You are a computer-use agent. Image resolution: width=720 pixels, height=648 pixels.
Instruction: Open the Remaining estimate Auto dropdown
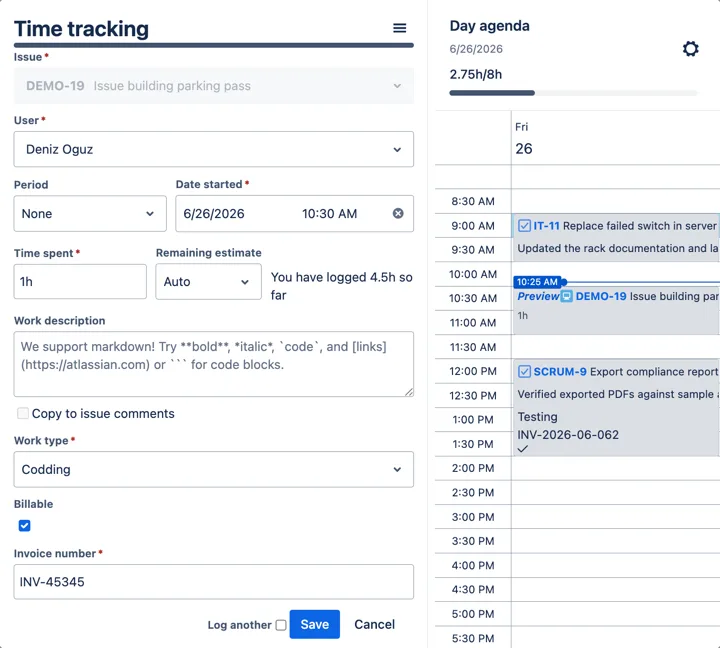[208, 282]
